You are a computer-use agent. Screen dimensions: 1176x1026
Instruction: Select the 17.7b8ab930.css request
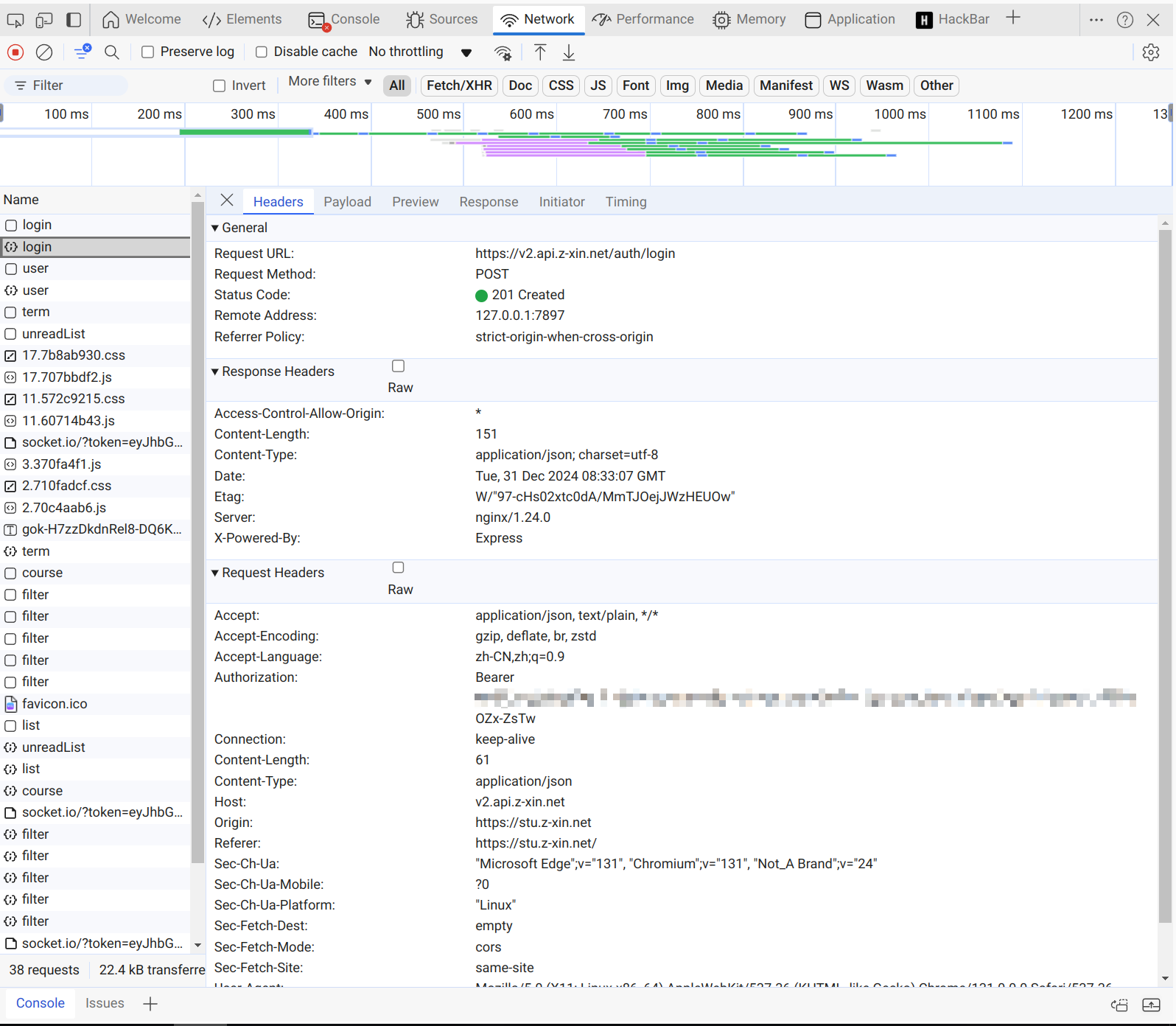click(95, 355)
